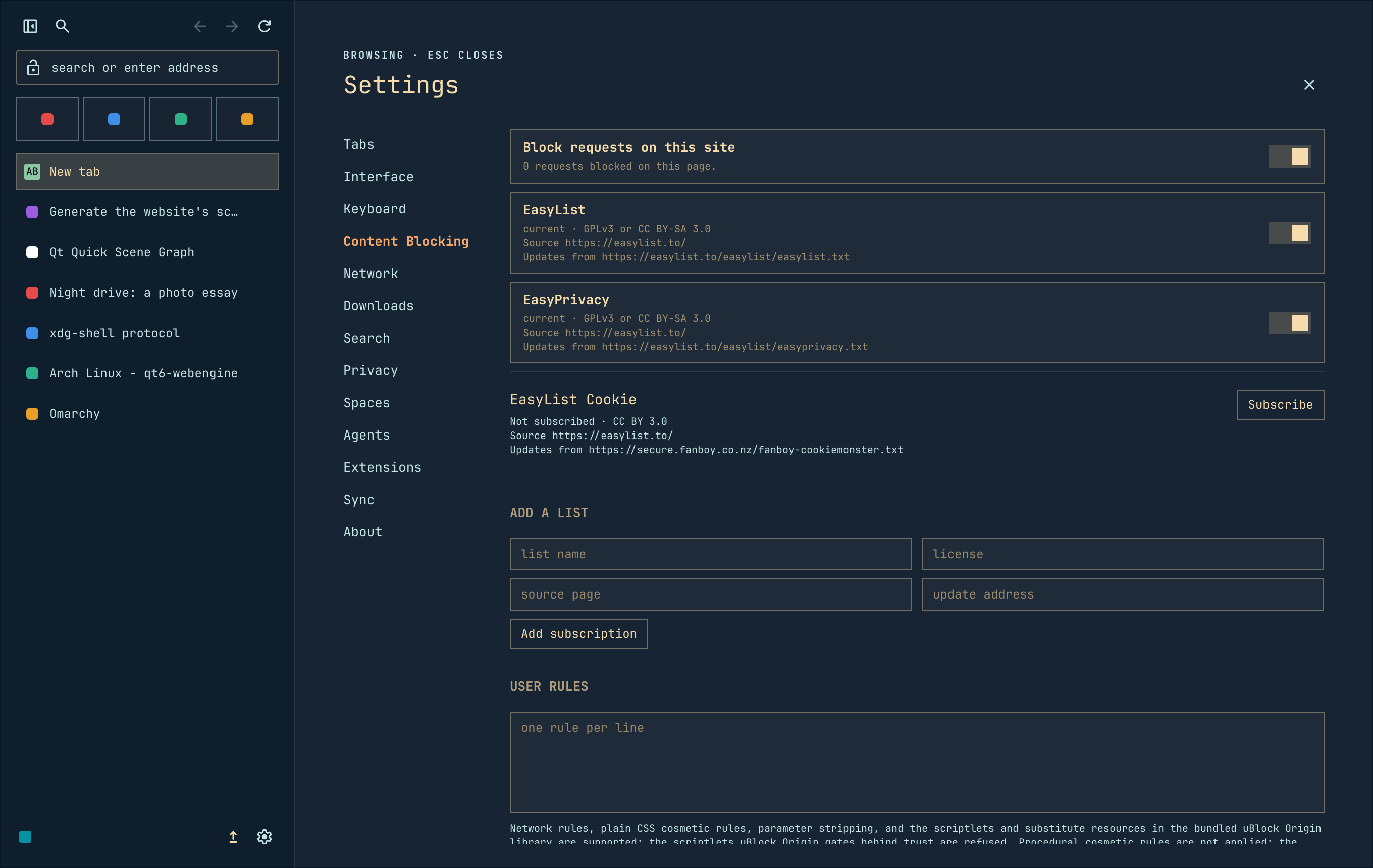Screen dimensions: 1373x868
Task: Click the red favicon of Night drive tab
Action: (x=32, y=292)
